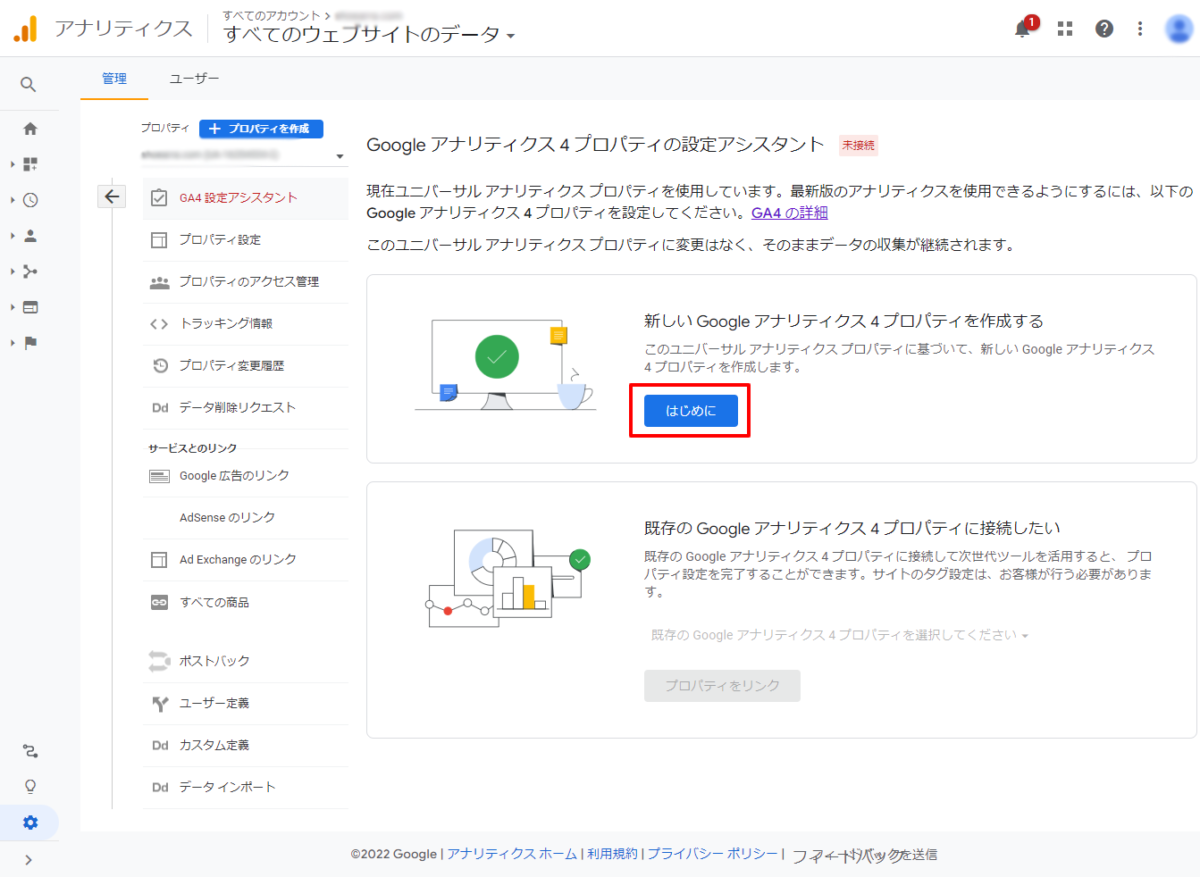Click the help question mark icon

1104,29
